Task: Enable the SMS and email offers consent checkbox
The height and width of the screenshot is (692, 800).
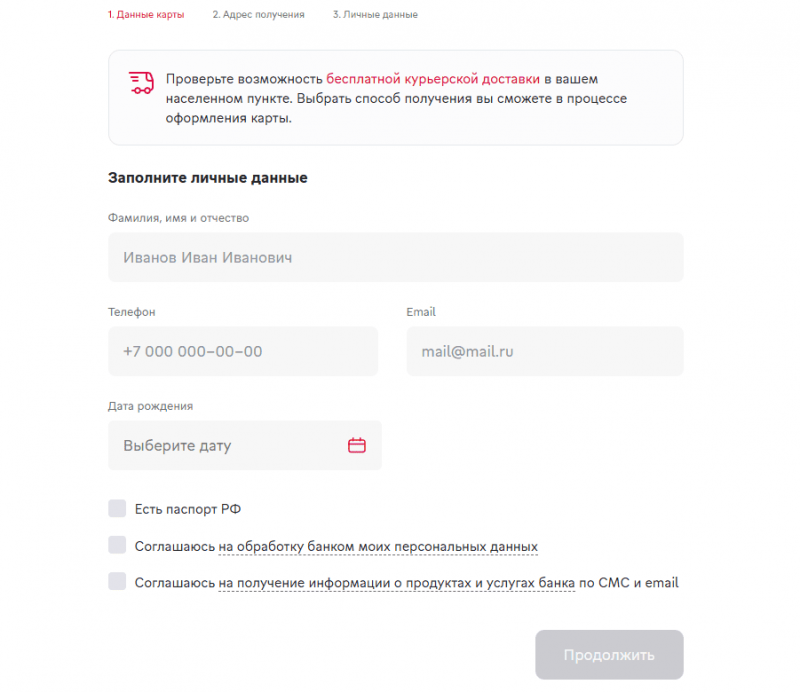Action: [x=116, y=583]
